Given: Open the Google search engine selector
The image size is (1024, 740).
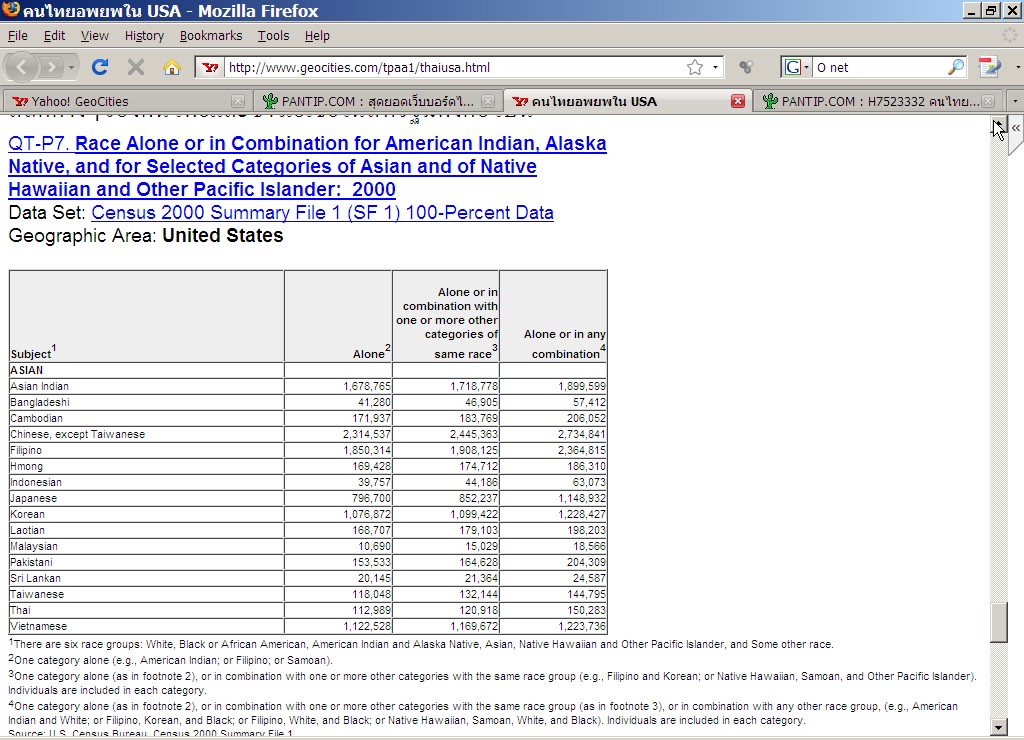Looking at the screenshot, I should pos(797,67).
